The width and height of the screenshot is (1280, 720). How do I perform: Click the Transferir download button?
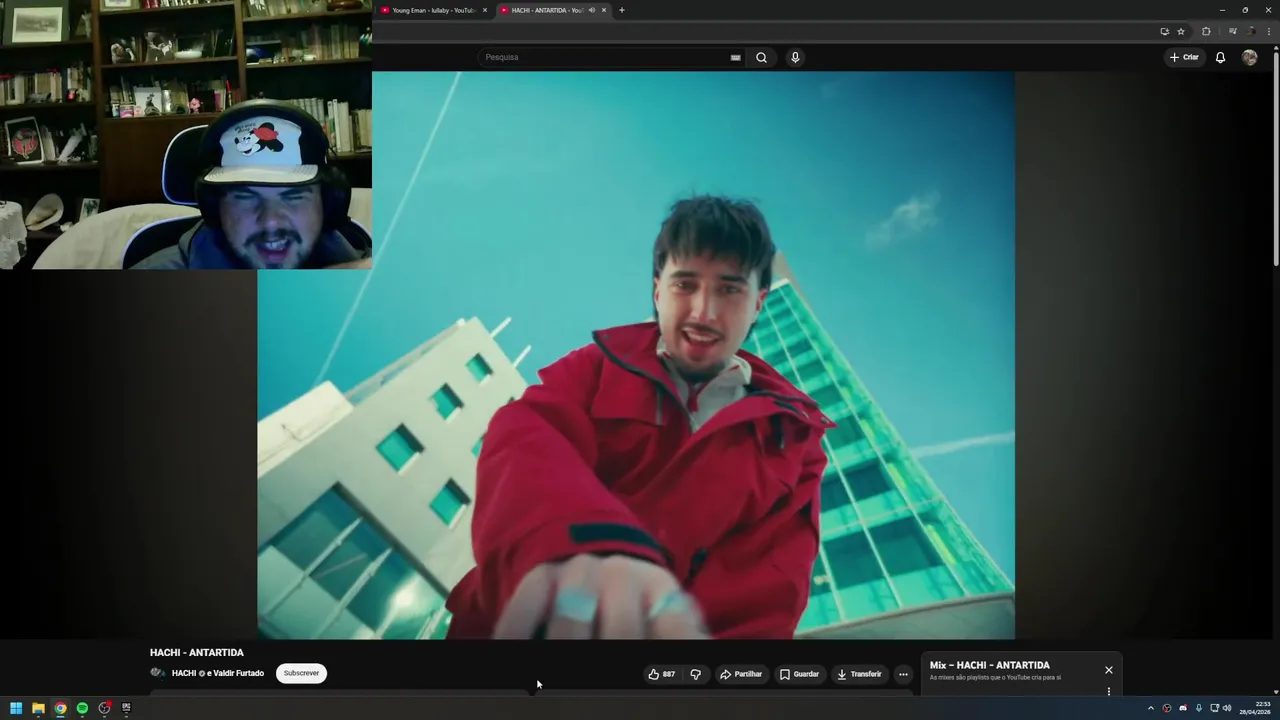coord(859,674)
